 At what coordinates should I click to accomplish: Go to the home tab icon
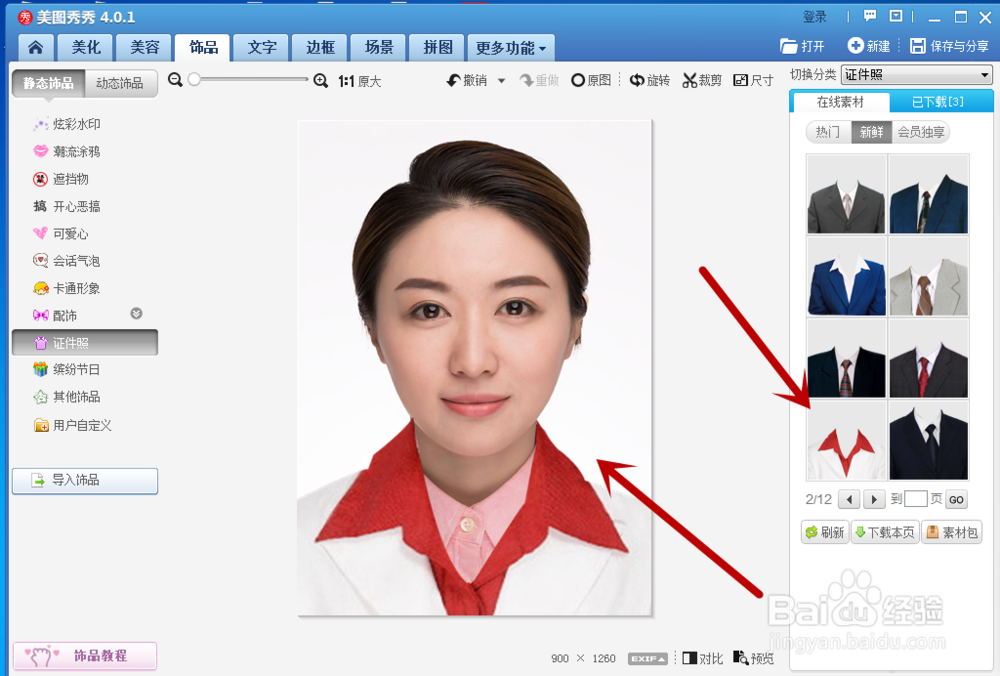(36, 47)
